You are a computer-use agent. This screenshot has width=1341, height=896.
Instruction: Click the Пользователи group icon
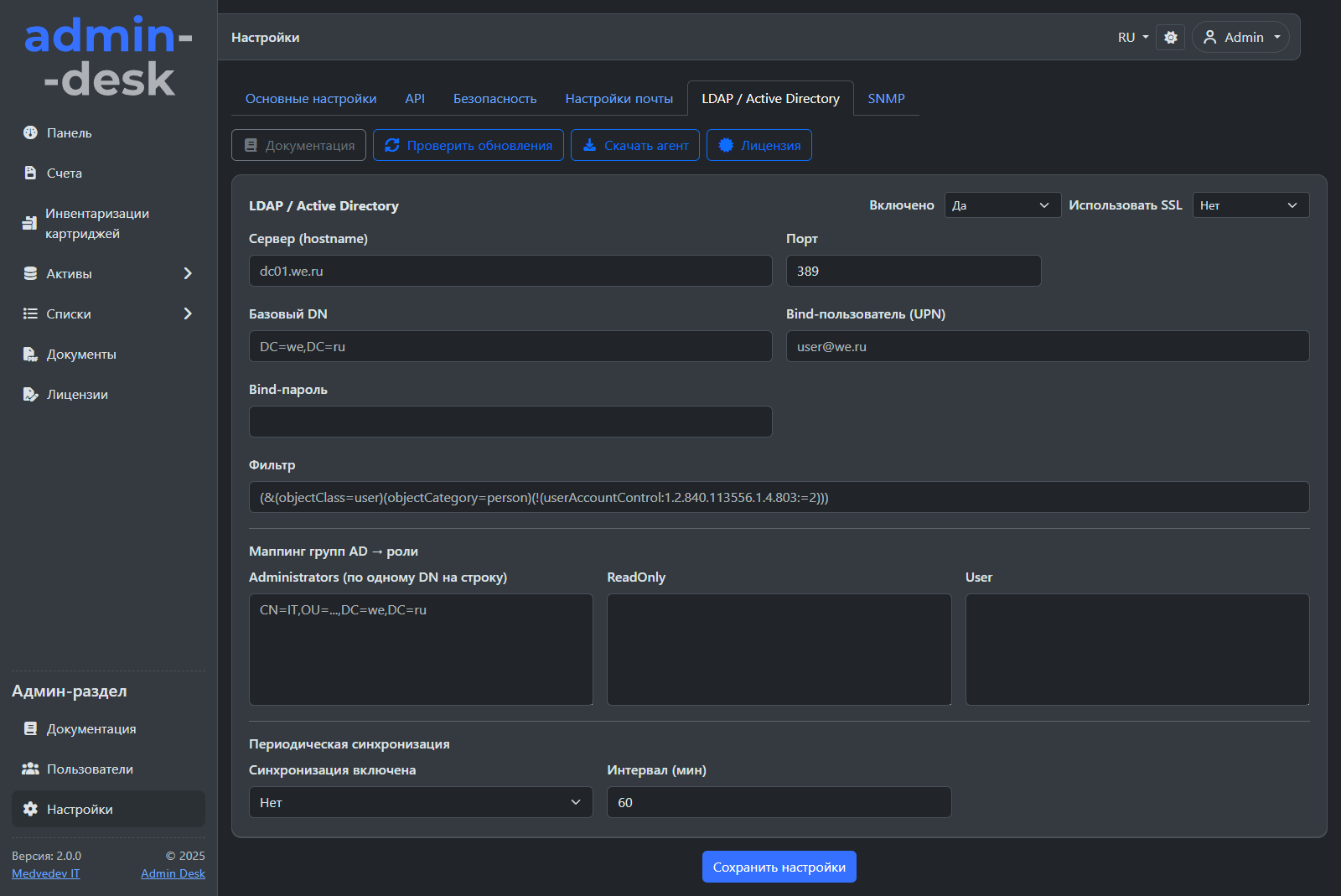(30, 769)
